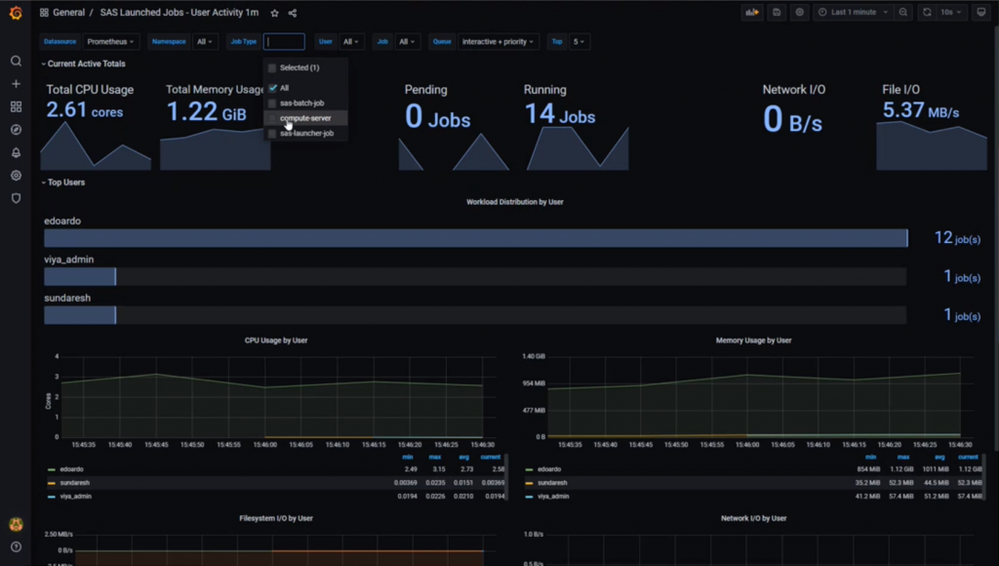Viewport: 999px width, 566px height.
Task: Open the Last 1 minute time picker
Action: pyautogui.click(x=853, y=12)
